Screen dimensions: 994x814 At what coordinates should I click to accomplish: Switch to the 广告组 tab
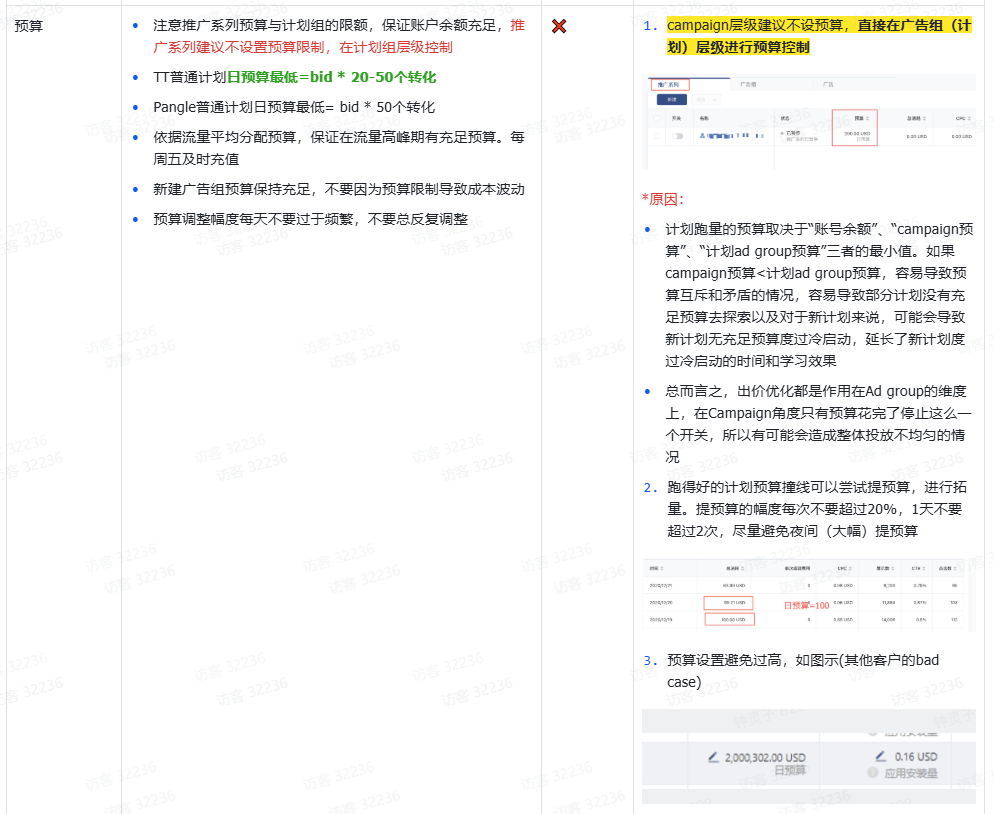749,84
